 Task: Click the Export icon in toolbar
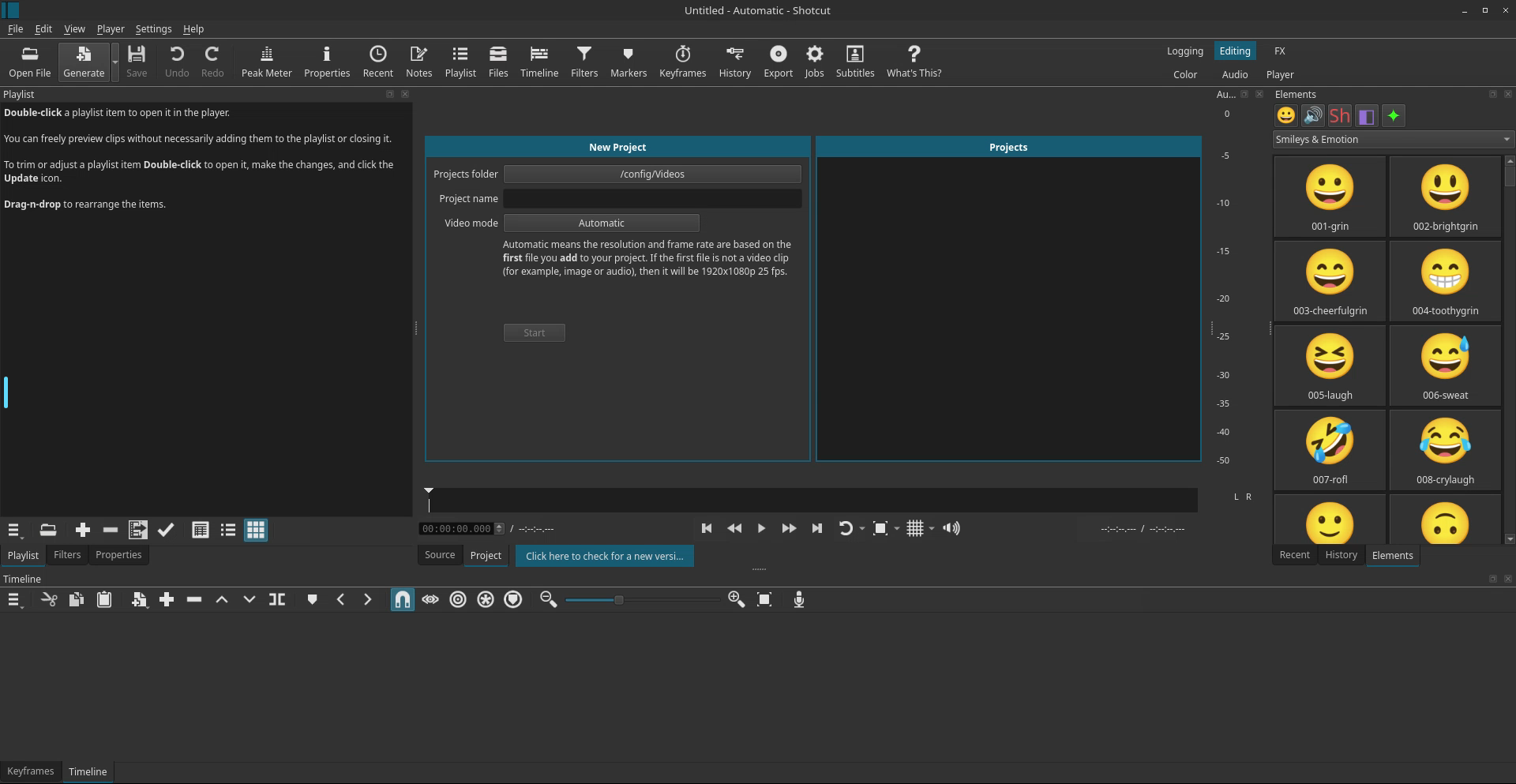pos(778,62)
